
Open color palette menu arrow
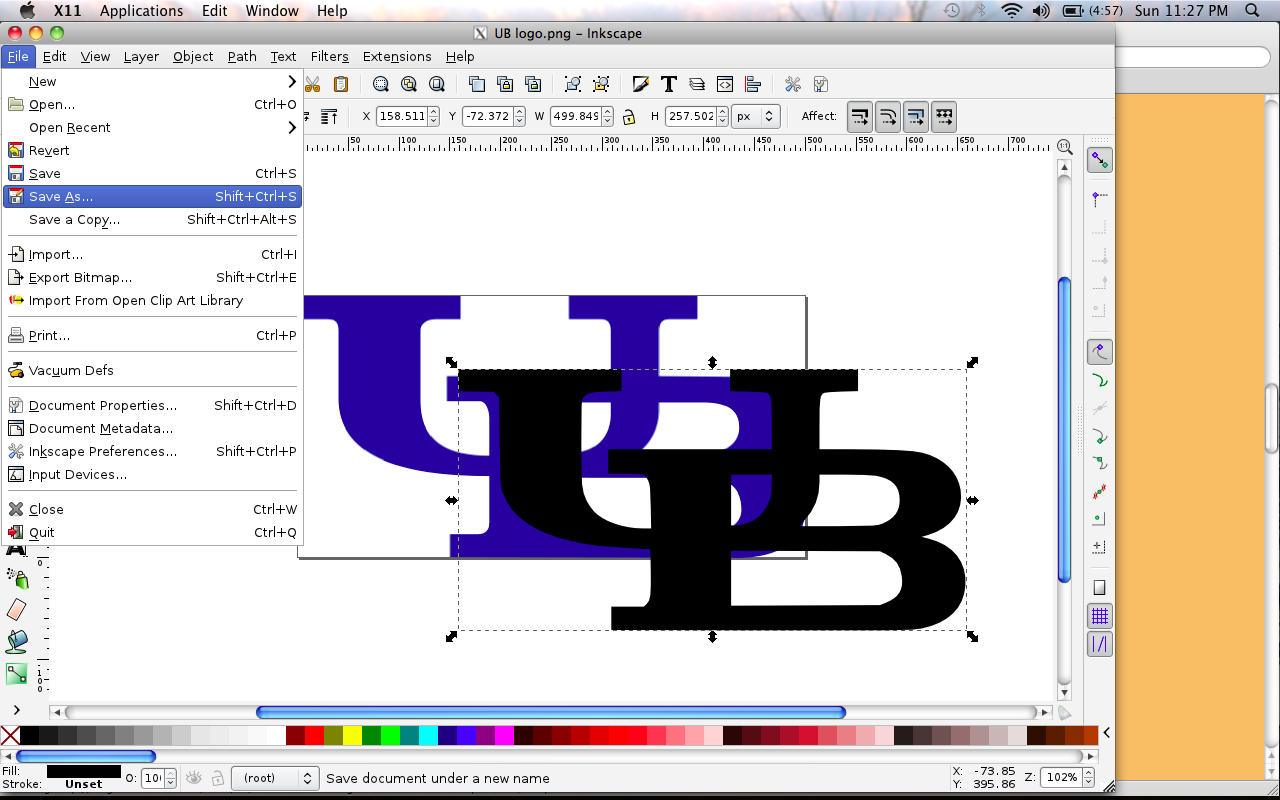(1106, 734)
